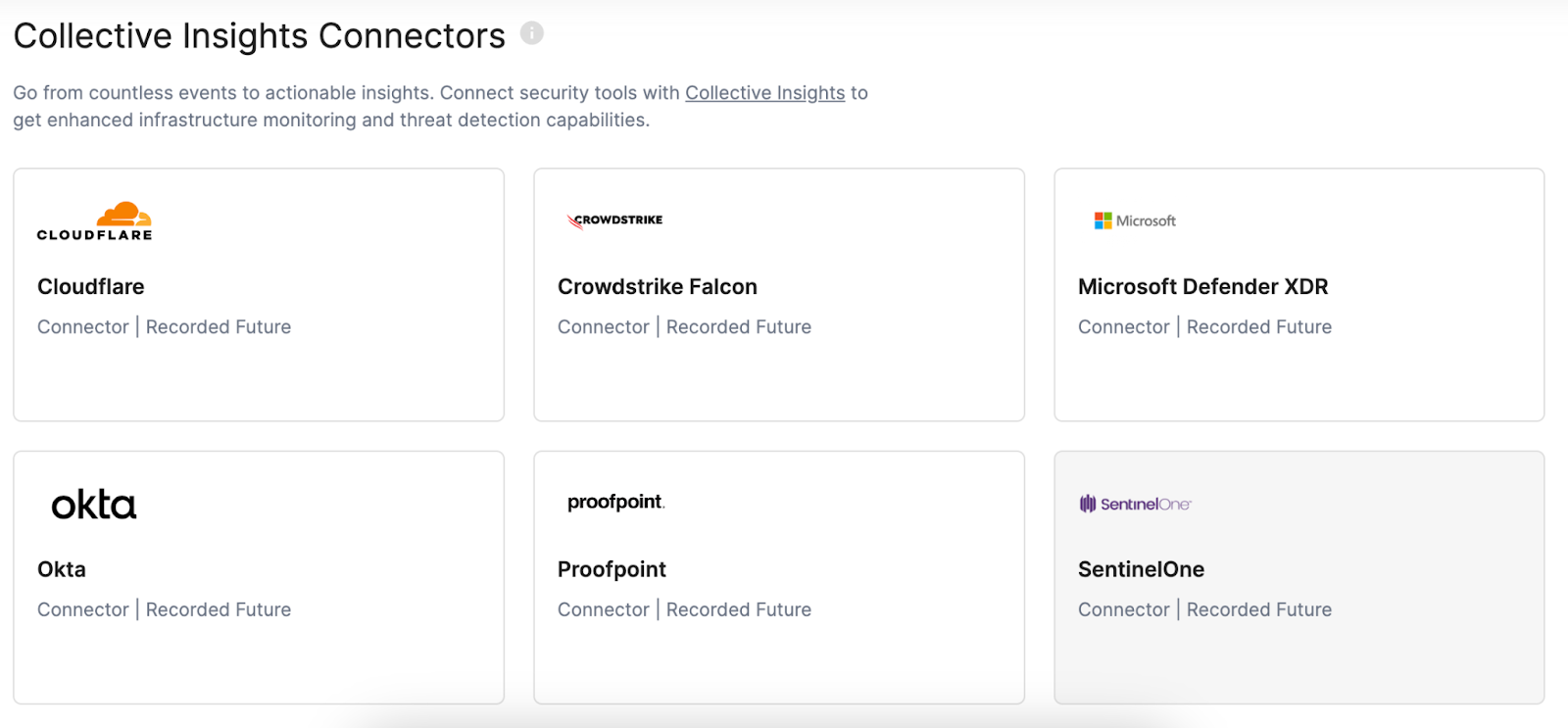Open the Crowdstrike Falcon title
The width and height of the screenshot is (1568, 728).
tap(658, 287)
